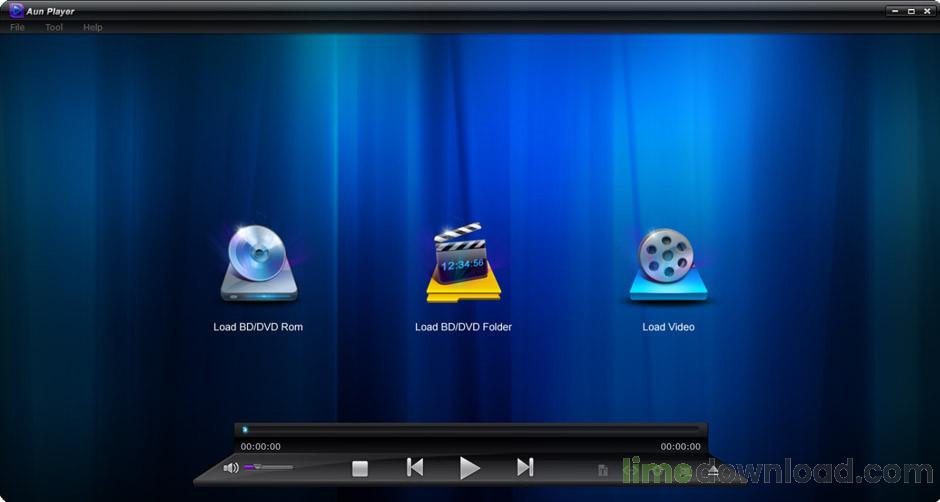Click the volume slider track
Screen dimensions: 940x502
[x=272, y=467]
